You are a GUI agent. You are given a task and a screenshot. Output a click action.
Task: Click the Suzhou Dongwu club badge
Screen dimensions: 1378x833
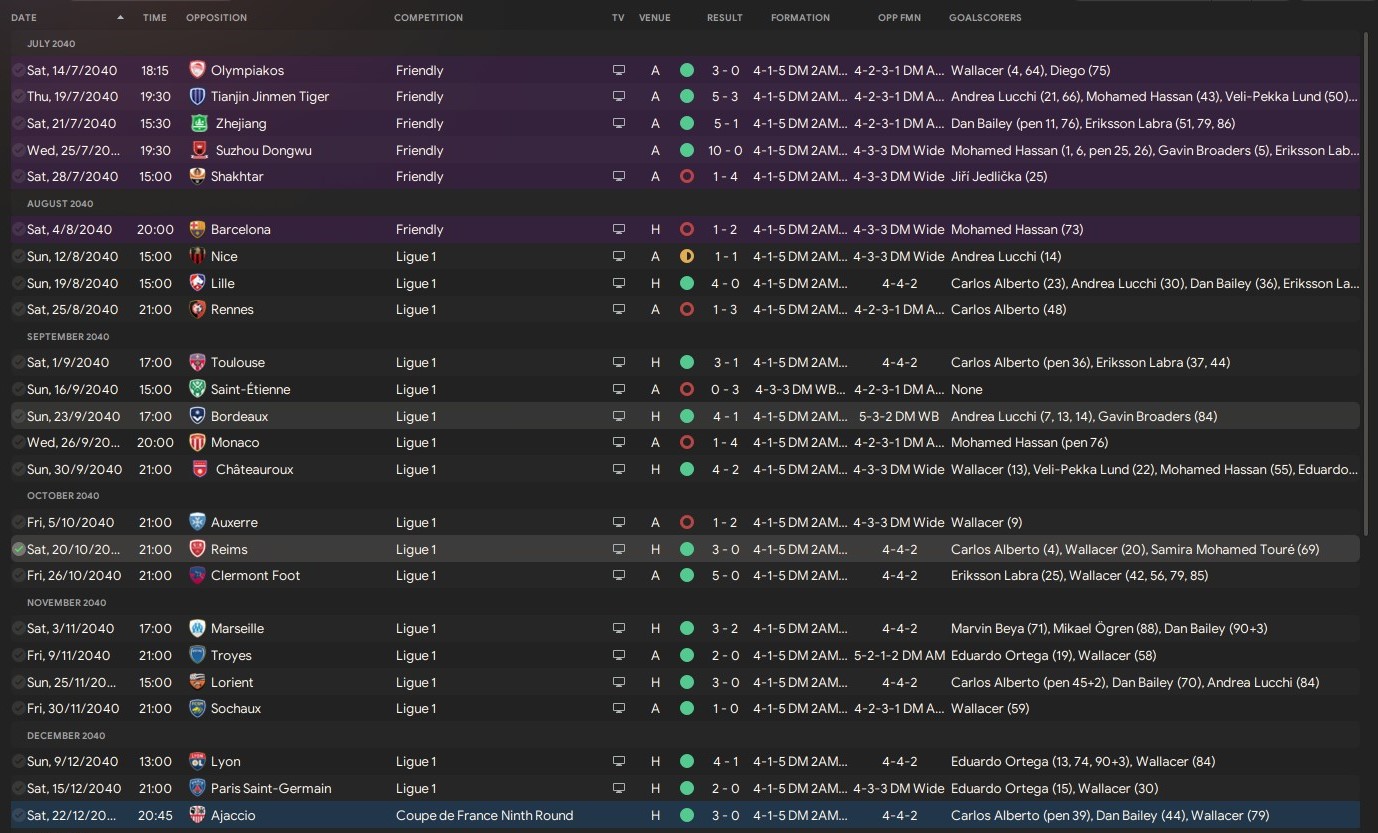tap(199, 150)
